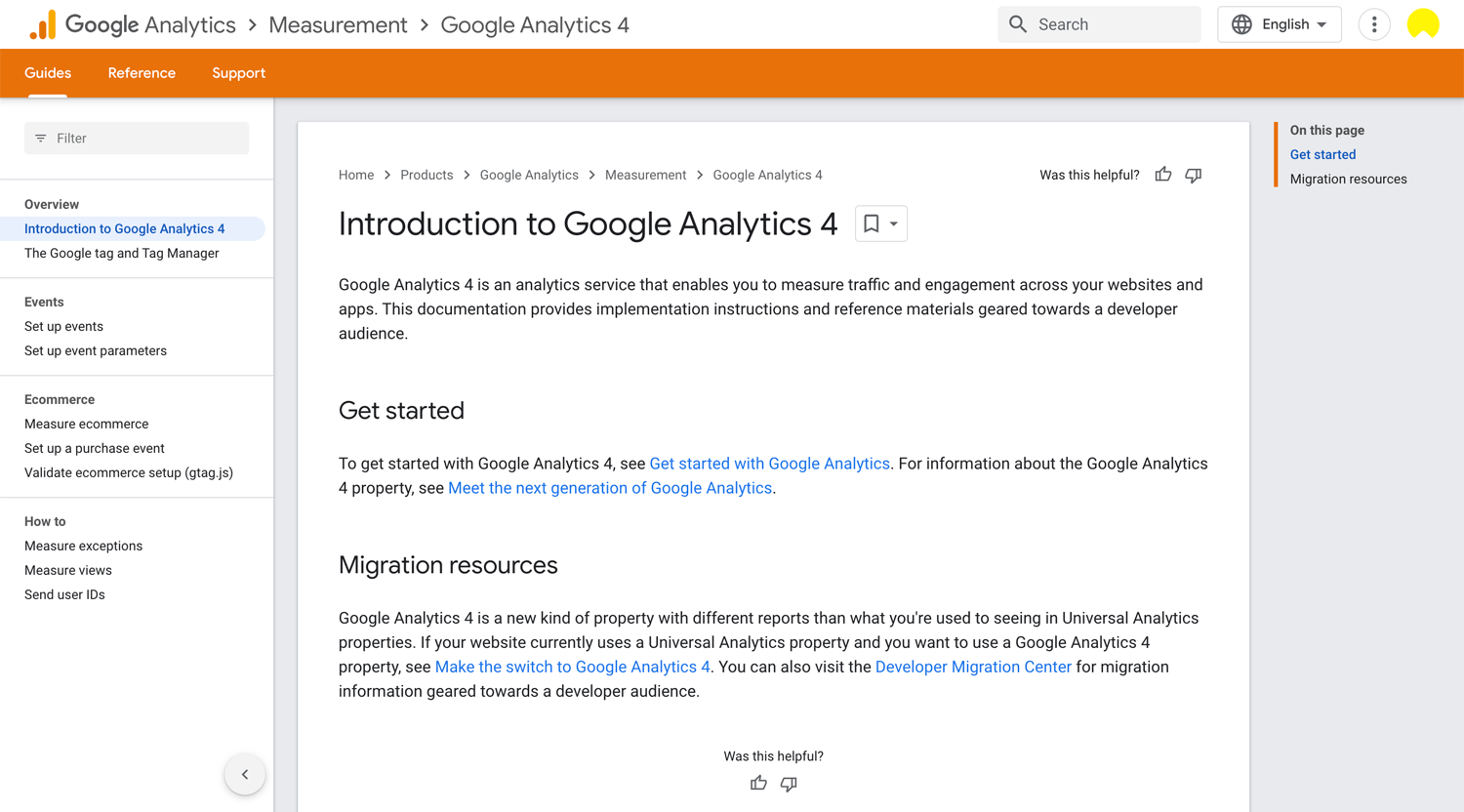
Task: Switch to the Guides tab
Action: (48, 73)
